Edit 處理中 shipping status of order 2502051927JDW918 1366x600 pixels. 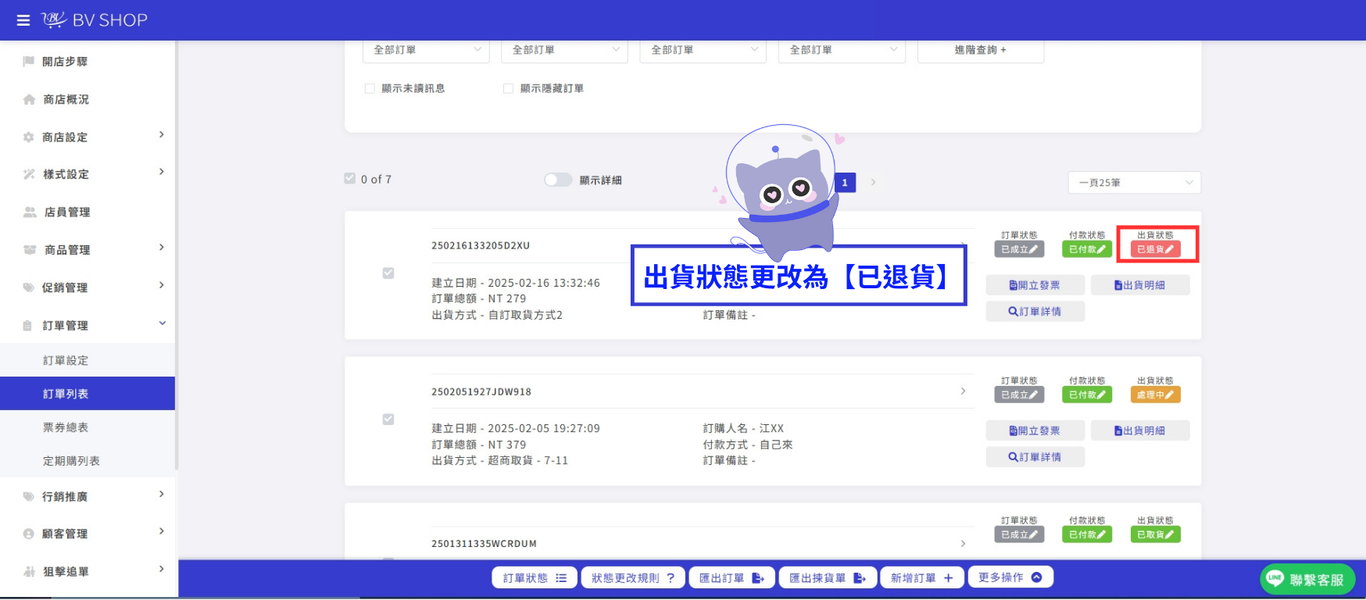1156,395
